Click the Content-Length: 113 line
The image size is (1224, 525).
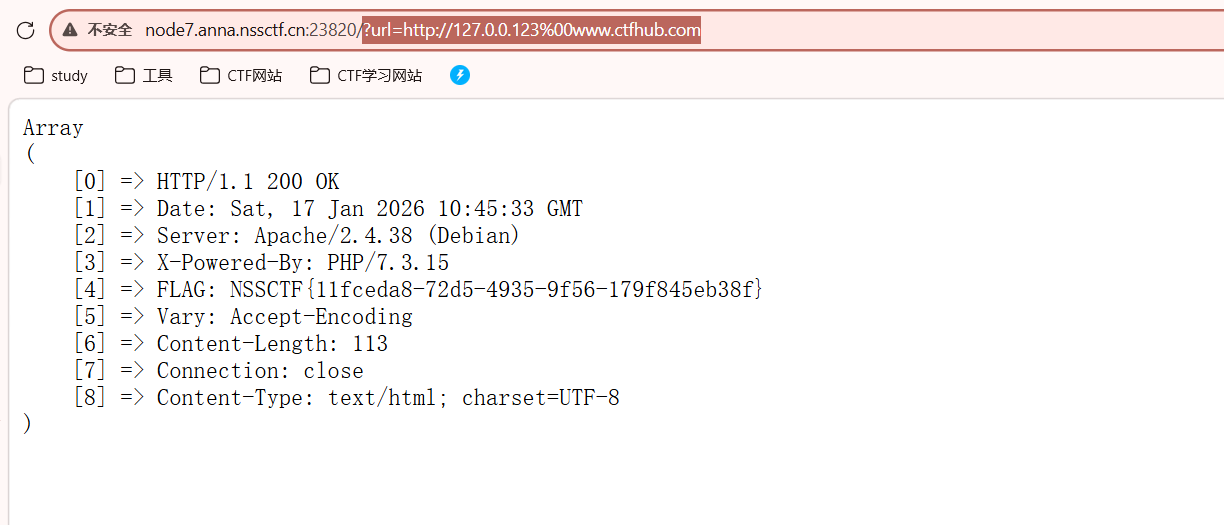point(272,344)
